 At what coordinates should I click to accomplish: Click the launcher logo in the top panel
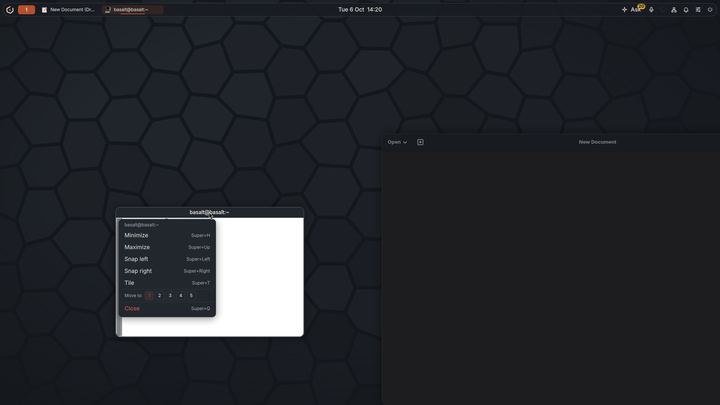[10, 10]
